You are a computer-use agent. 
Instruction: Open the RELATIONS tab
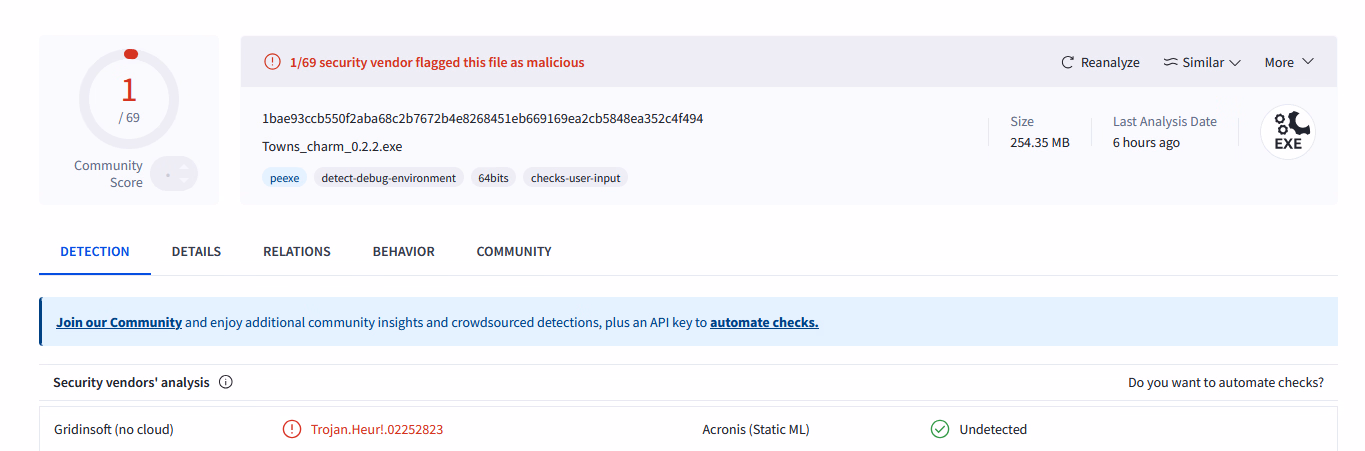click(x=297, y=252)
